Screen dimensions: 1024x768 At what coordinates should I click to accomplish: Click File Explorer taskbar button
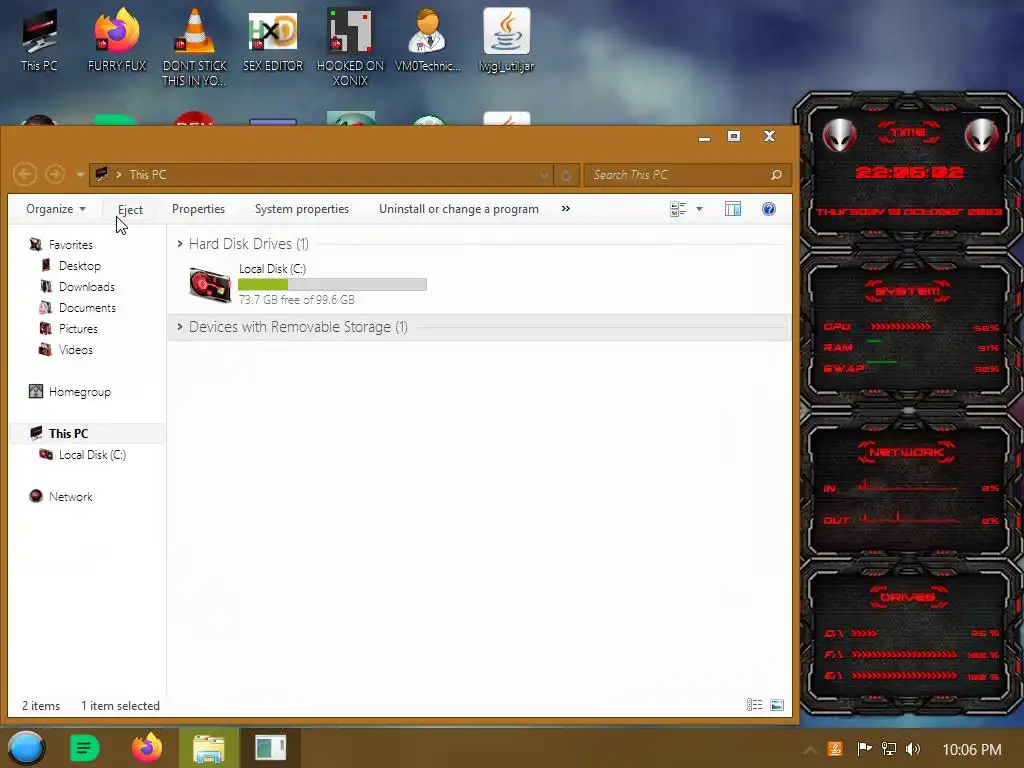pyautogui.click(x=209, y=748)
